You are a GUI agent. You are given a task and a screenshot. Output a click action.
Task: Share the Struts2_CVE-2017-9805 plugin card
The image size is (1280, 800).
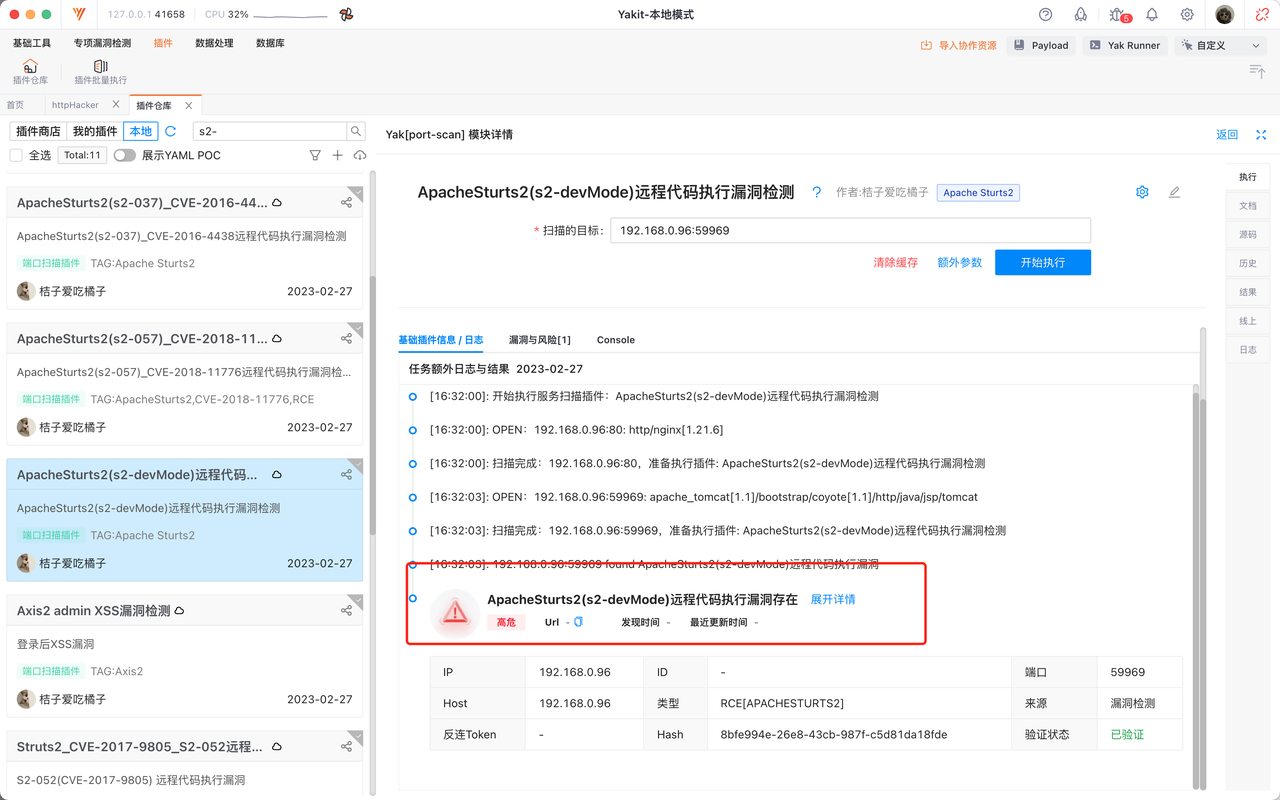346,746
